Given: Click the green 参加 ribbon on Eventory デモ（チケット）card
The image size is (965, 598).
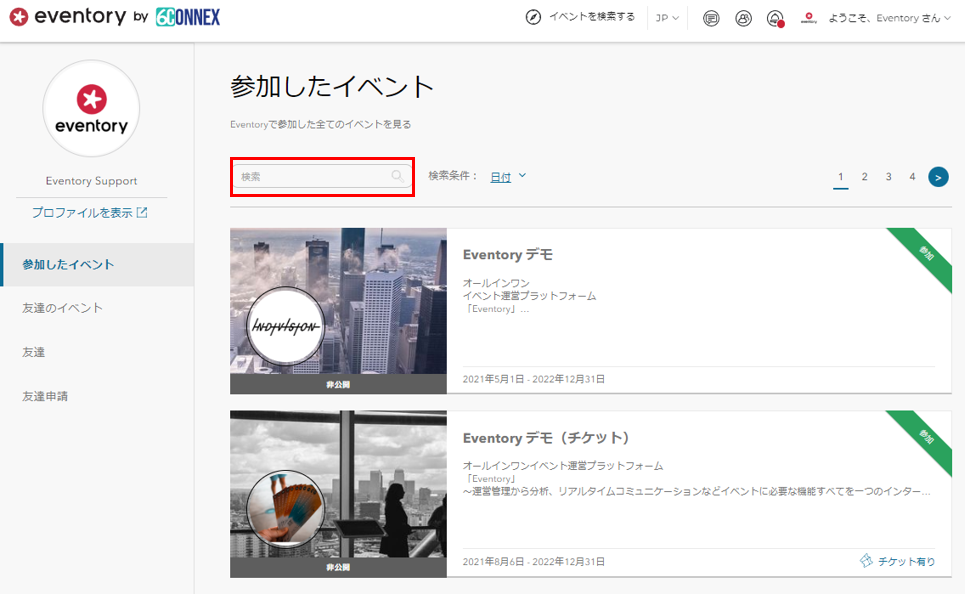Looking at the screenshot, I should [925, 437].
